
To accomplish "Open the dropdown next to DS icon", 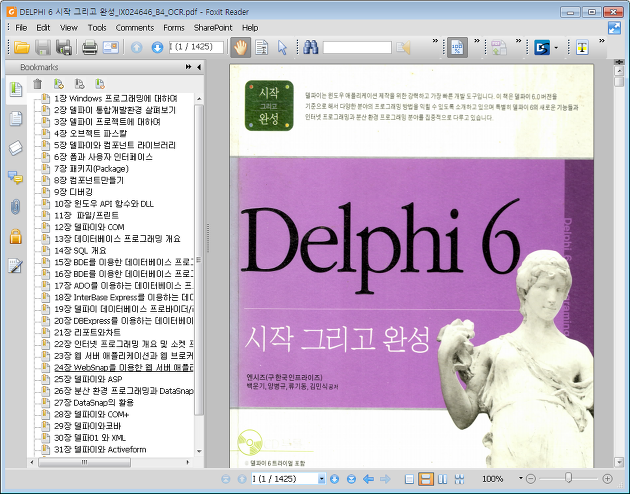I will tap(556, 48).
